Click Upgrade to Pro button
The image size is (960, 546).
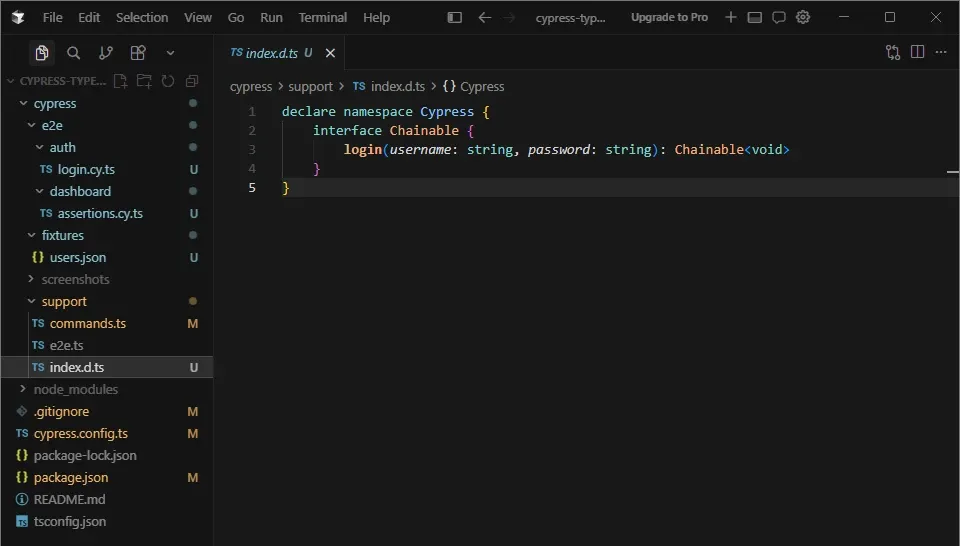(669, 17)
